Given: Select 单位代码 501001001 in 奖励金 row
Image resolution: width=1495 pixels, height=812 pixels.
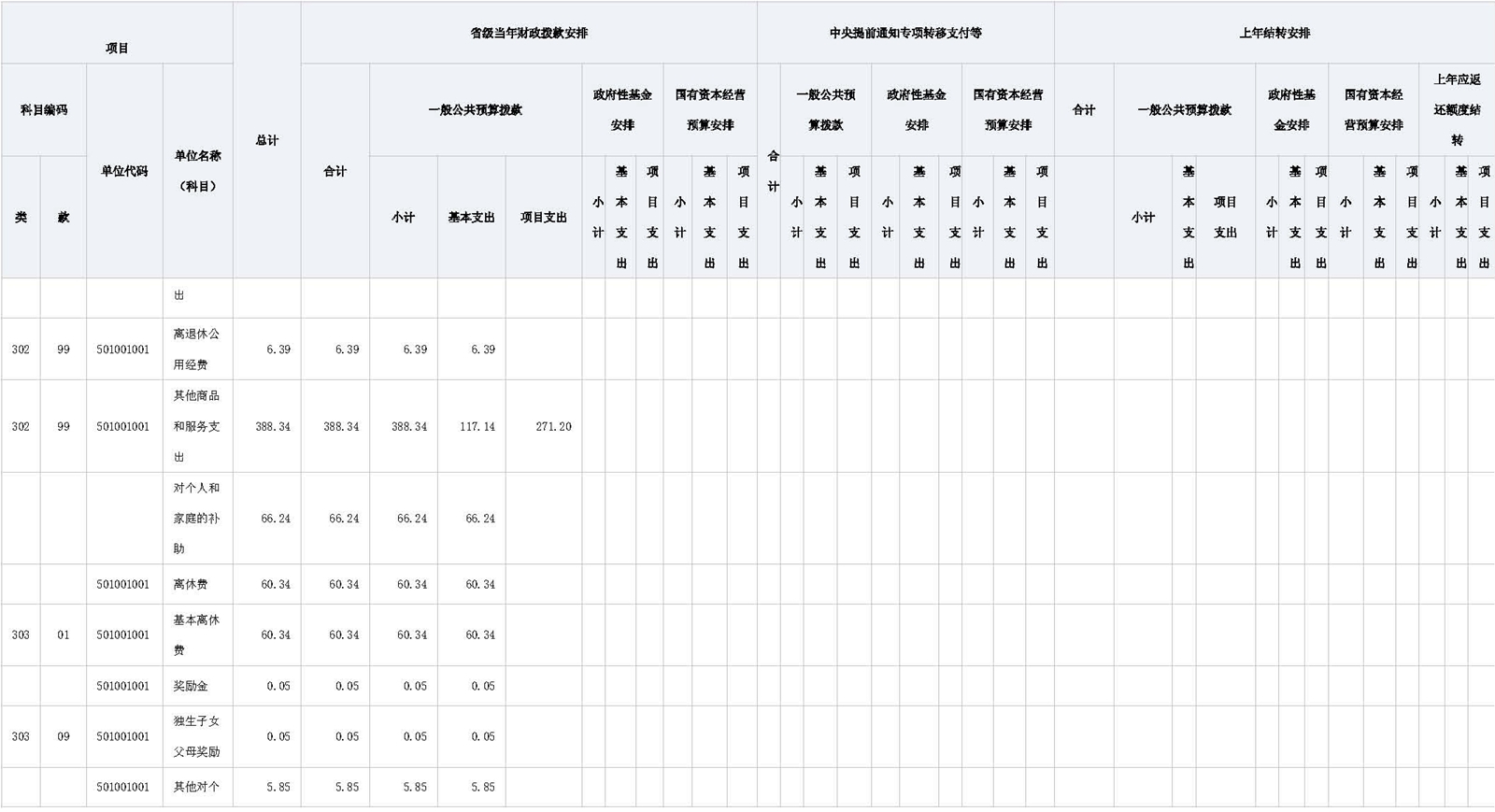Looking at the screenshot, I should click(x=122, y=686).
